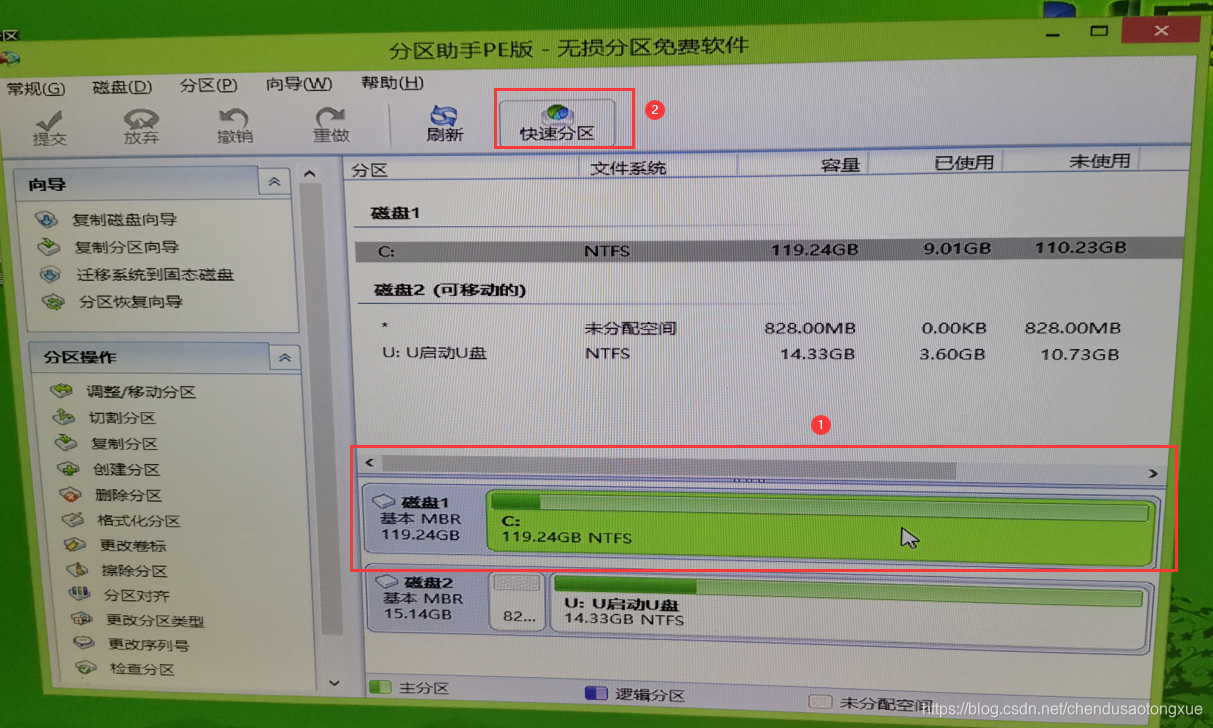Image resolution: width=1213 pixels, height=728 pixels.
Task: Click right arrow of horizontal scrollbar
Action: pyautogui.click(x=1153, y=473)
